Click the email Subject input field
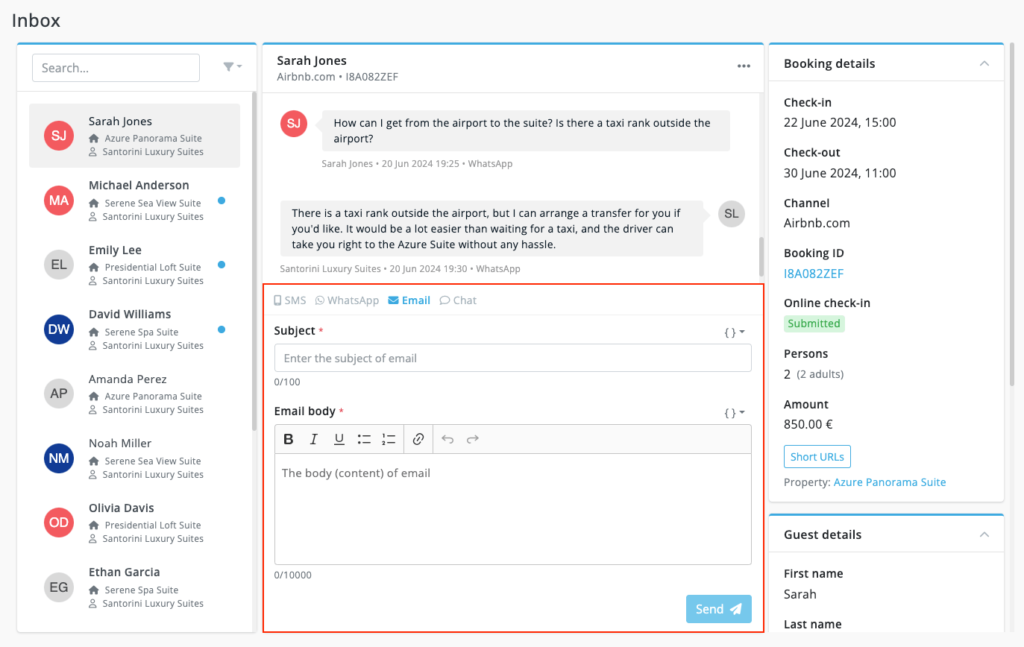The height and width of the screenshot is (647, 1024). coord(513,358)
